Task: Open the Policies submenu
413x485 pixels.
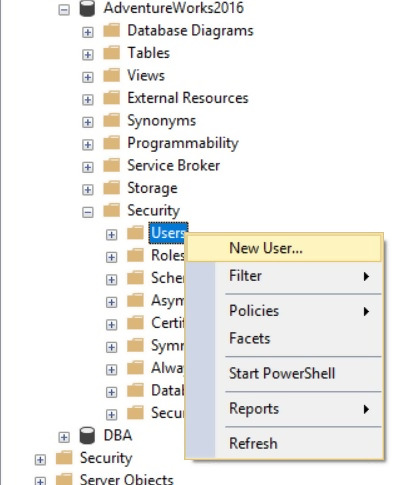Action: pyautogui.click(x=284, y=311)
